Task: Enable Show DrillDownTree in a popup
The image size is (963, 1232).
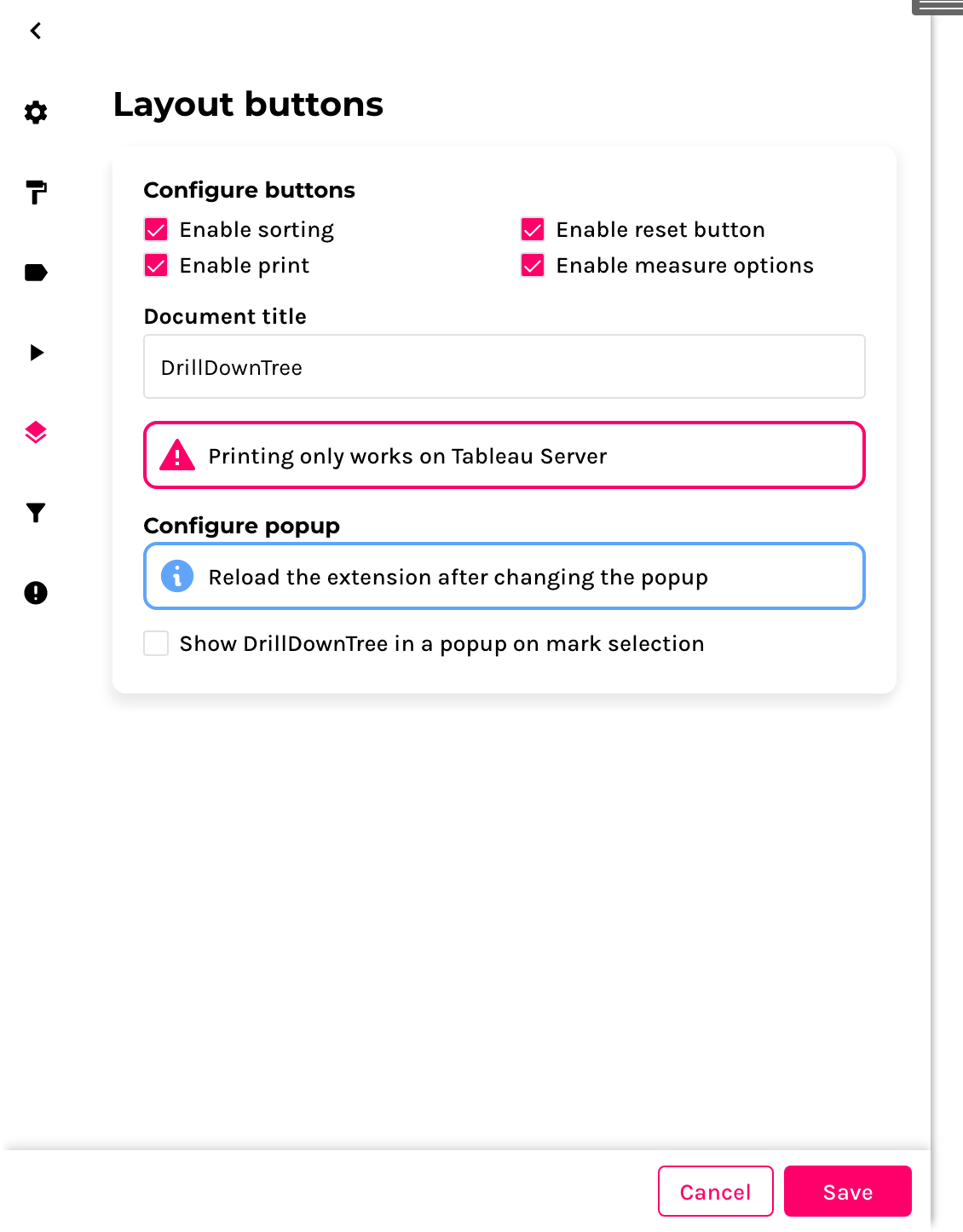Action: pyautogui.click(x=156, y=643)
